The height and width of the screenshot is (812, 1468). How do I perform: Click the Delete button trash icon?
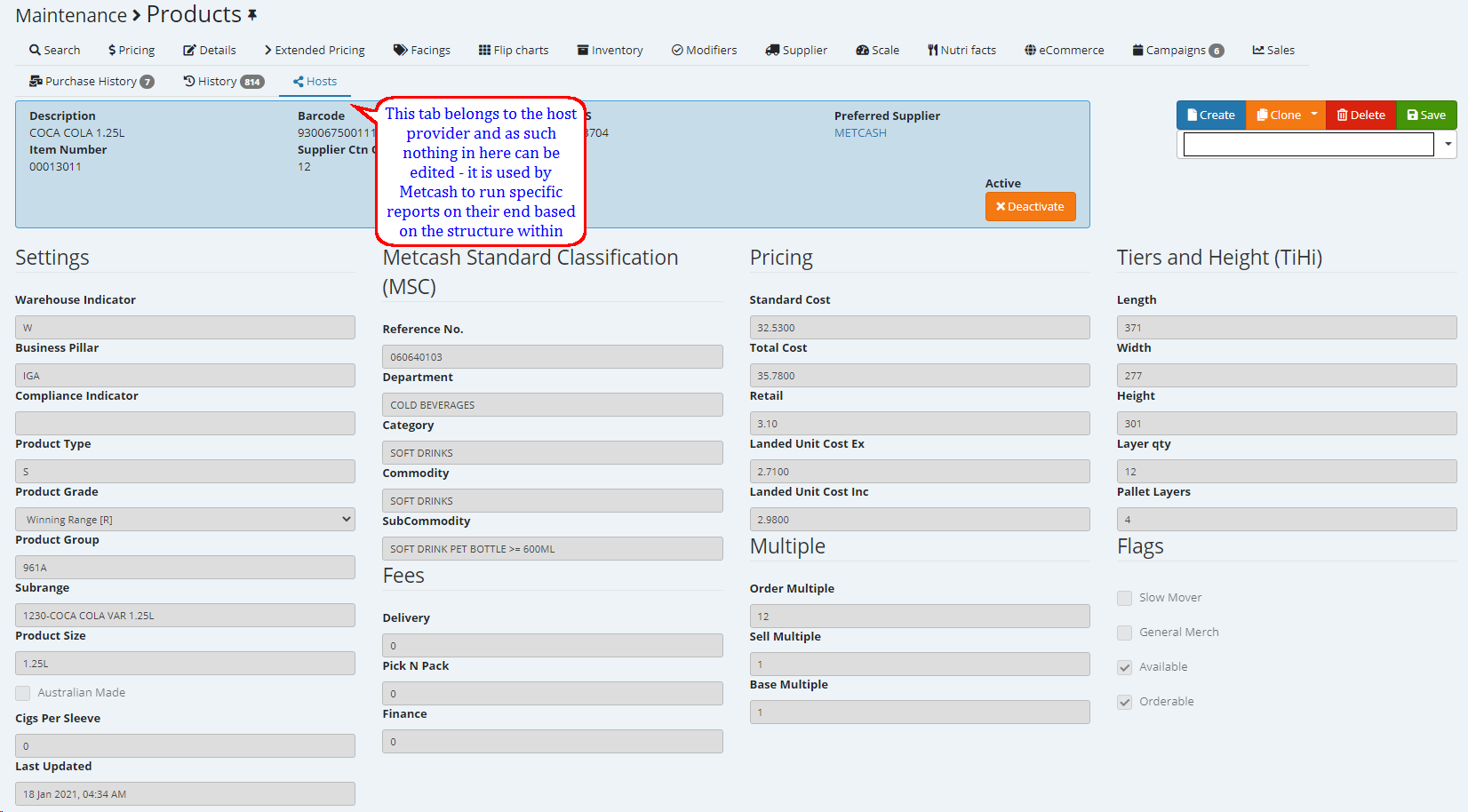pyautogui.click(x=1343, y=115)
